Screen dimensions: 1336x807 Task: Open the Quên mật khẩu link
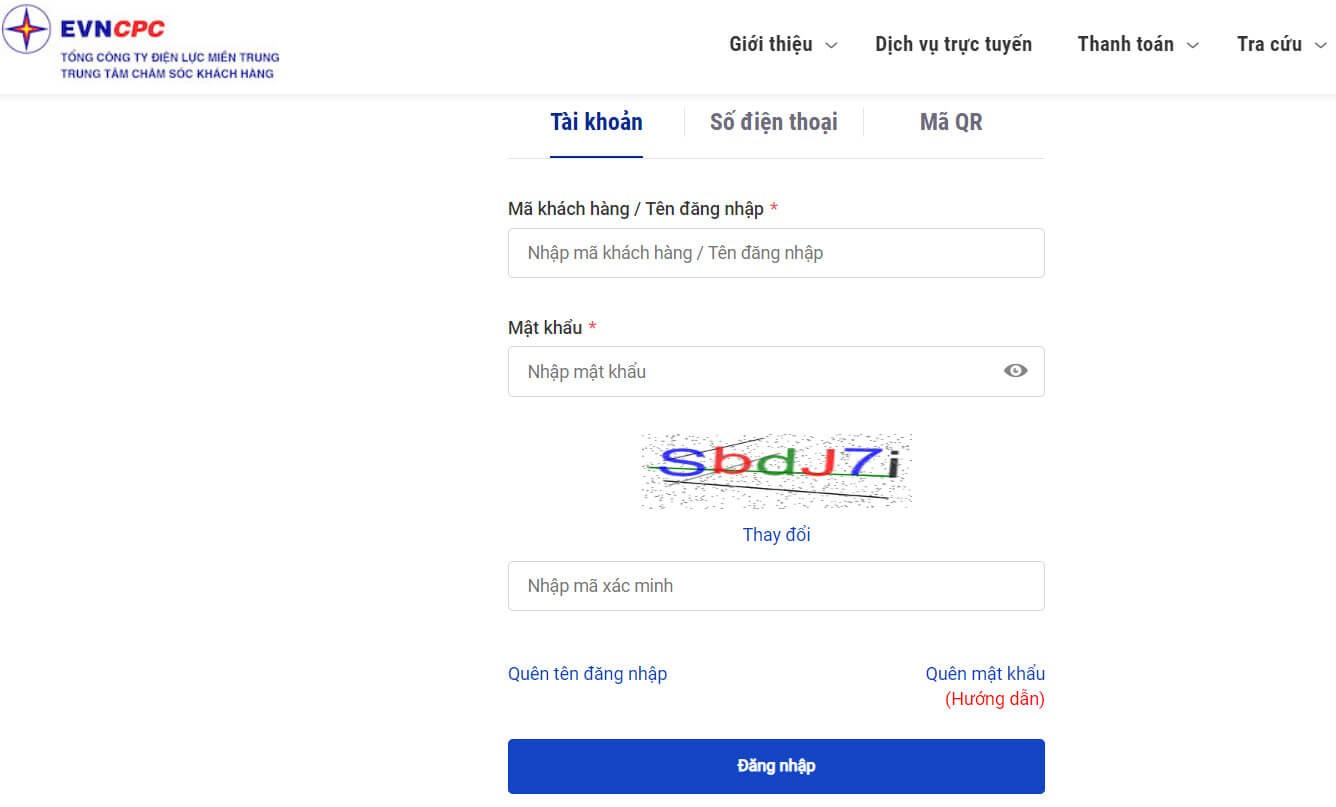point(985,674)
